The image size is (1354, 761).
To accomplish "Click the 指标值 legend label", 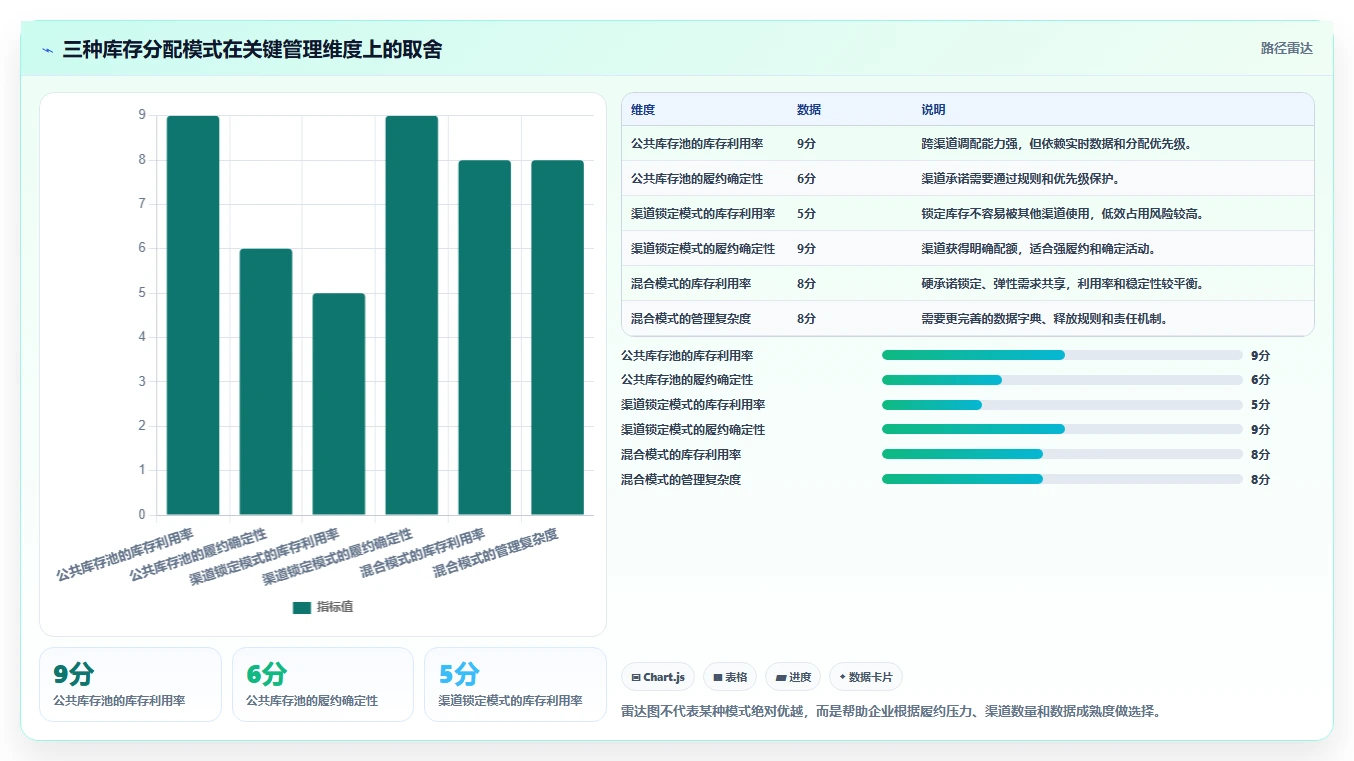I will [335, 607].
